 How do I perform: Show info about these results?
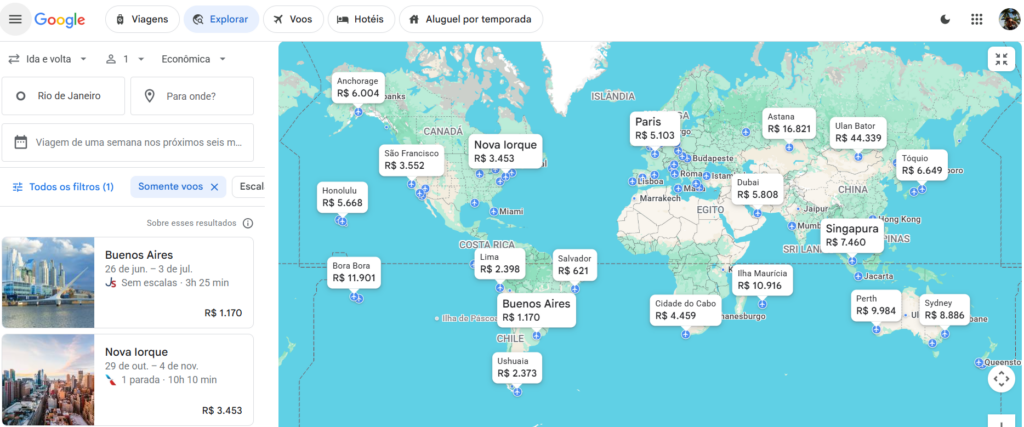(248, 223)
